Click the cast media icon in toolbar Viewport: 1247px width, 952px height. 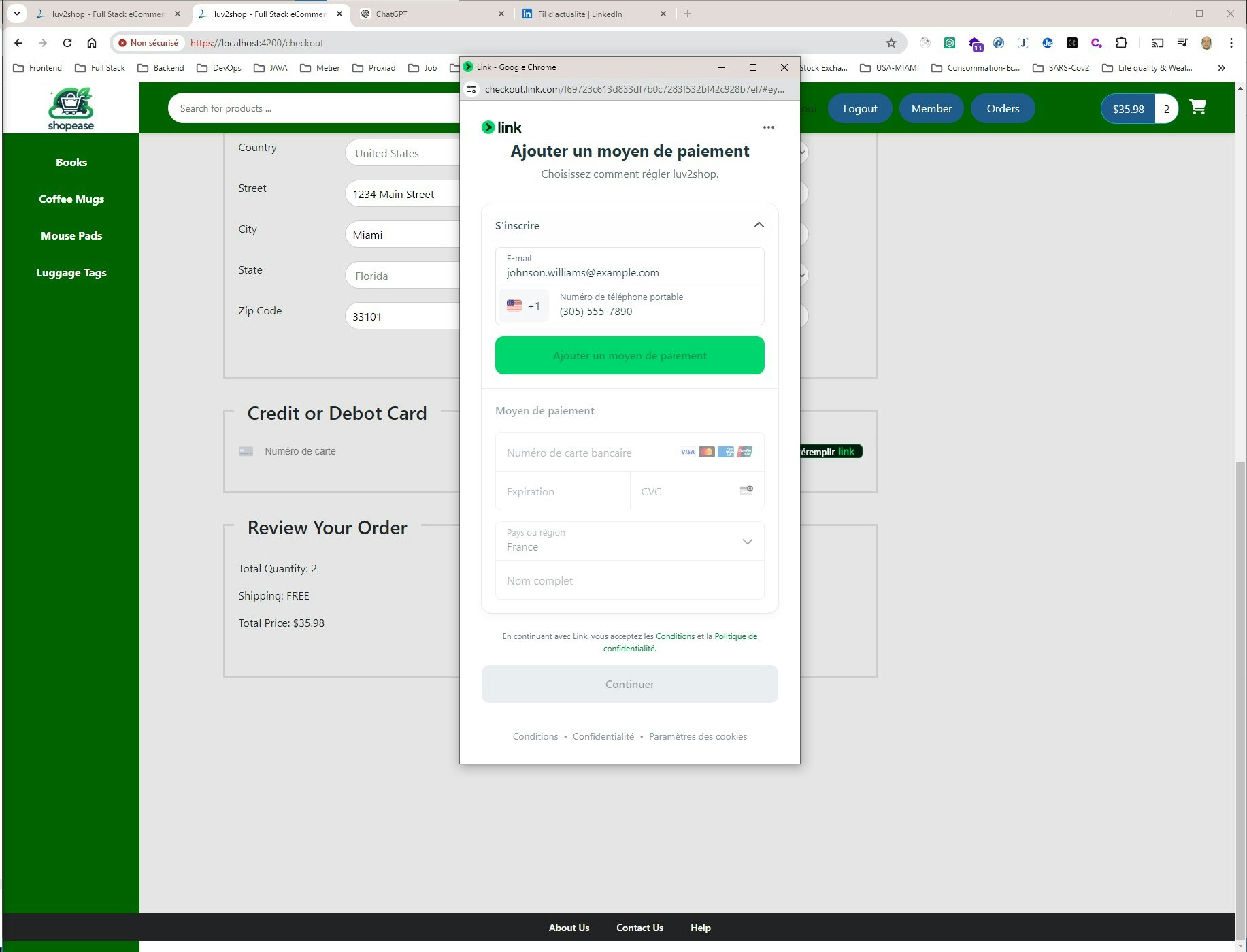point(1157,43)
